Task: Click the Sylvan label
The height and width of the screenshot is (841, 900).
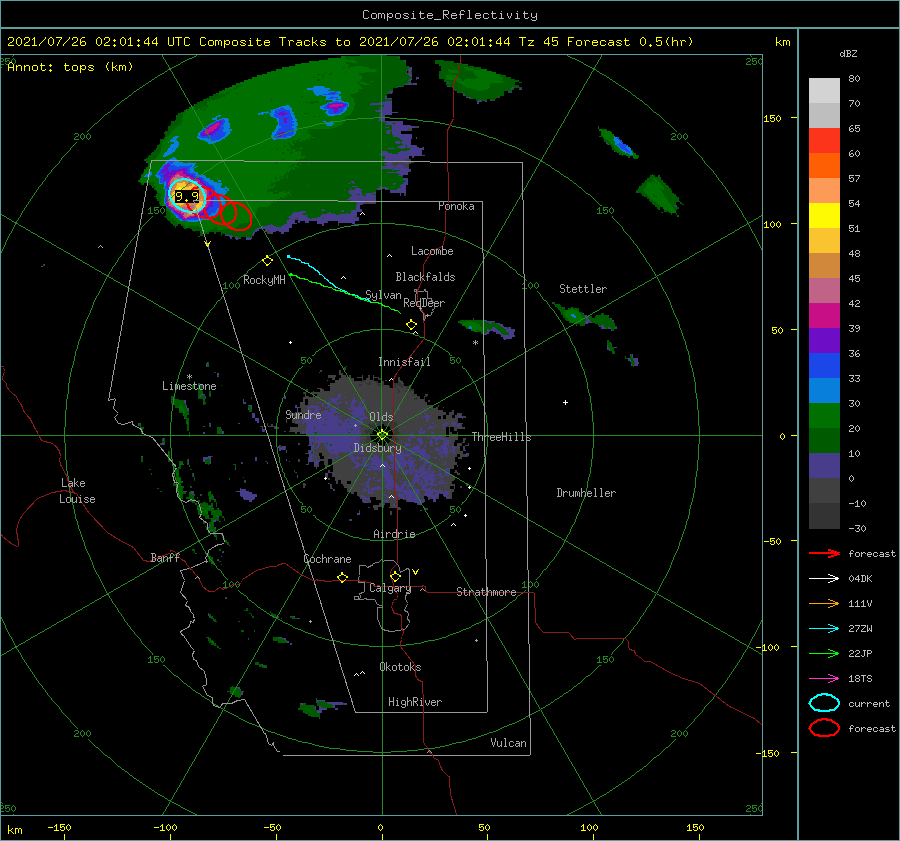Action: pos(383,295)
